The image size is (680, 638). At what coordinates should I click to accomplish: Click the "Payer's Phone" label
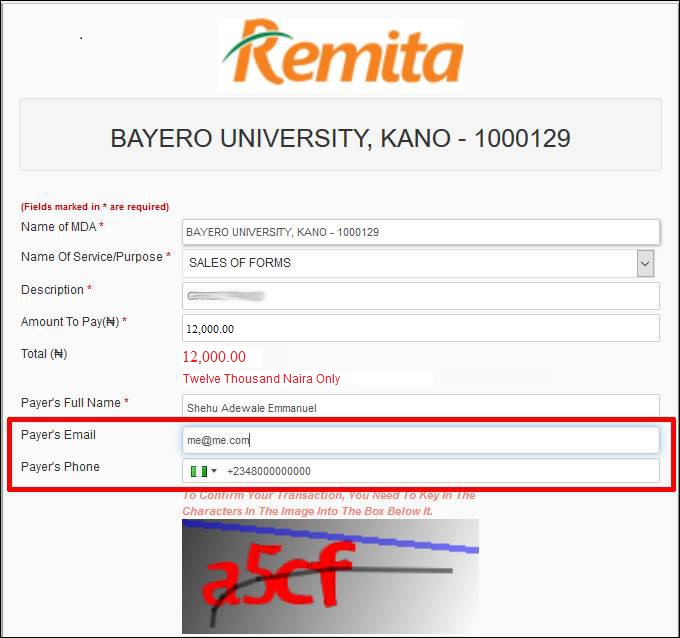[x=60, y=467]
